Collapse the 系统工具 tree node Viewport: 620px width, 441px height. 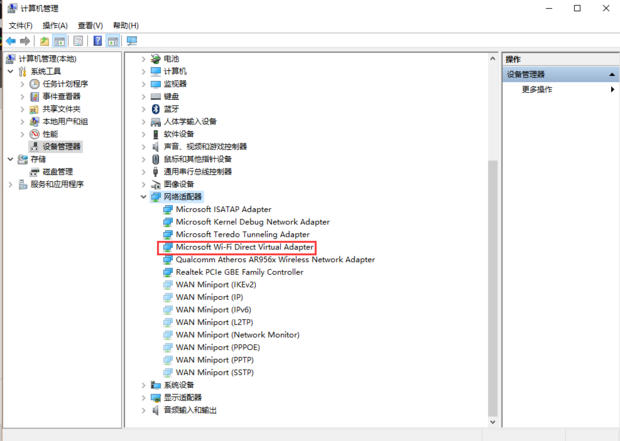[11, 71]
